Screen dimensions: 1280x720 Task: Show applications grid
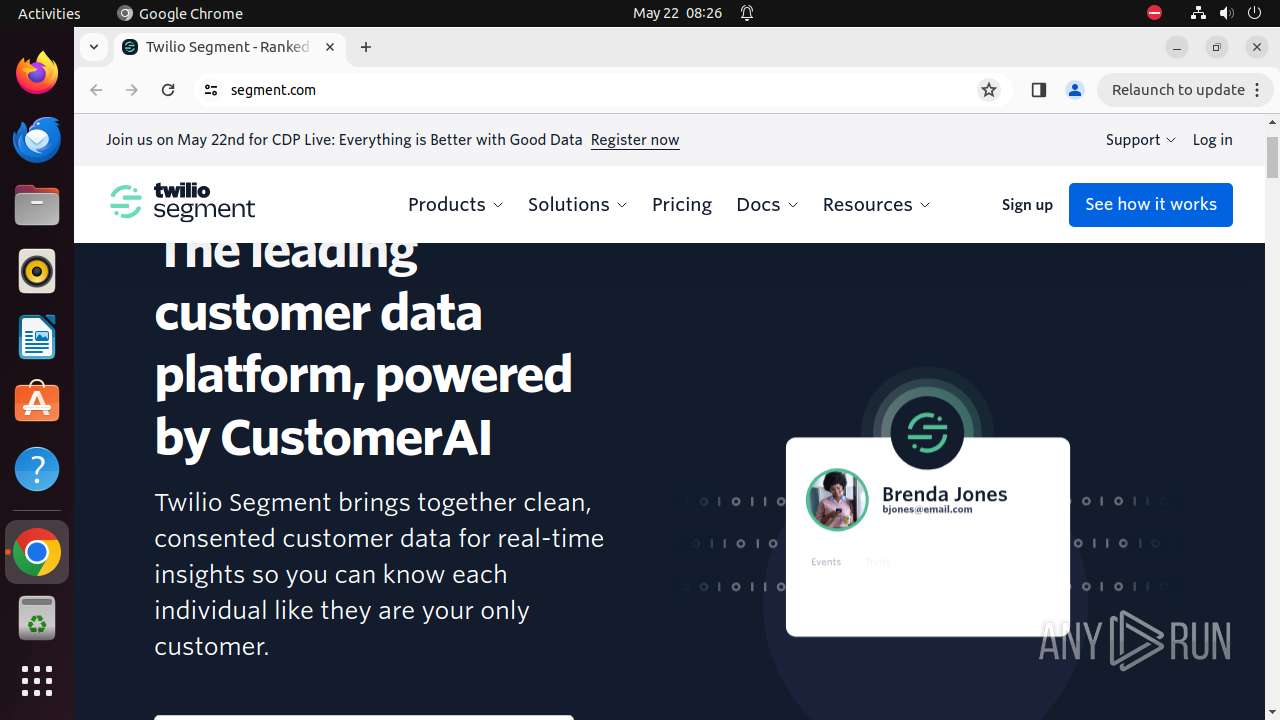point(37,682)
